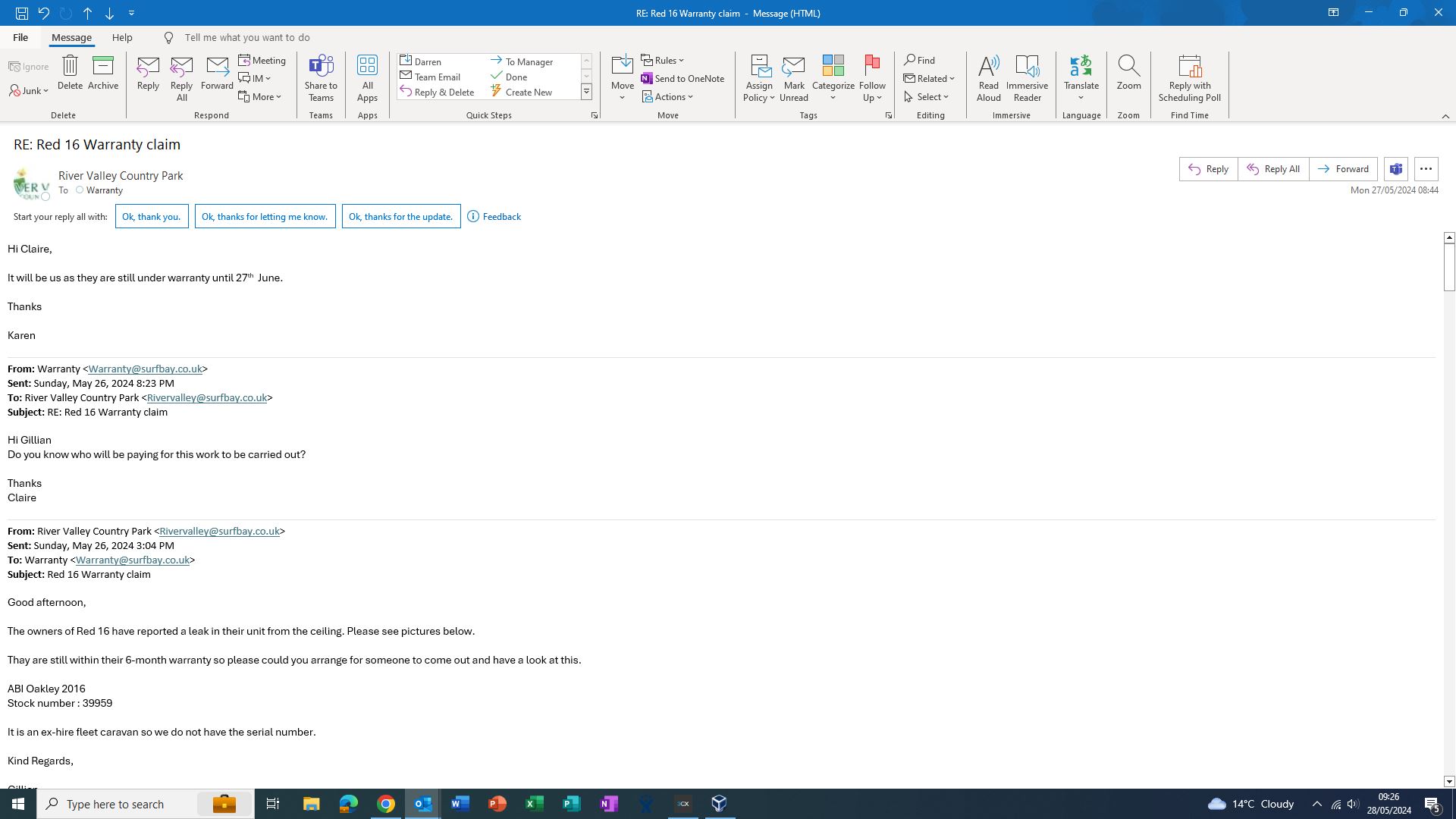Launch the Immersive Reader
Screen dimensions: 1456x819
click(x=1027, y=77)
